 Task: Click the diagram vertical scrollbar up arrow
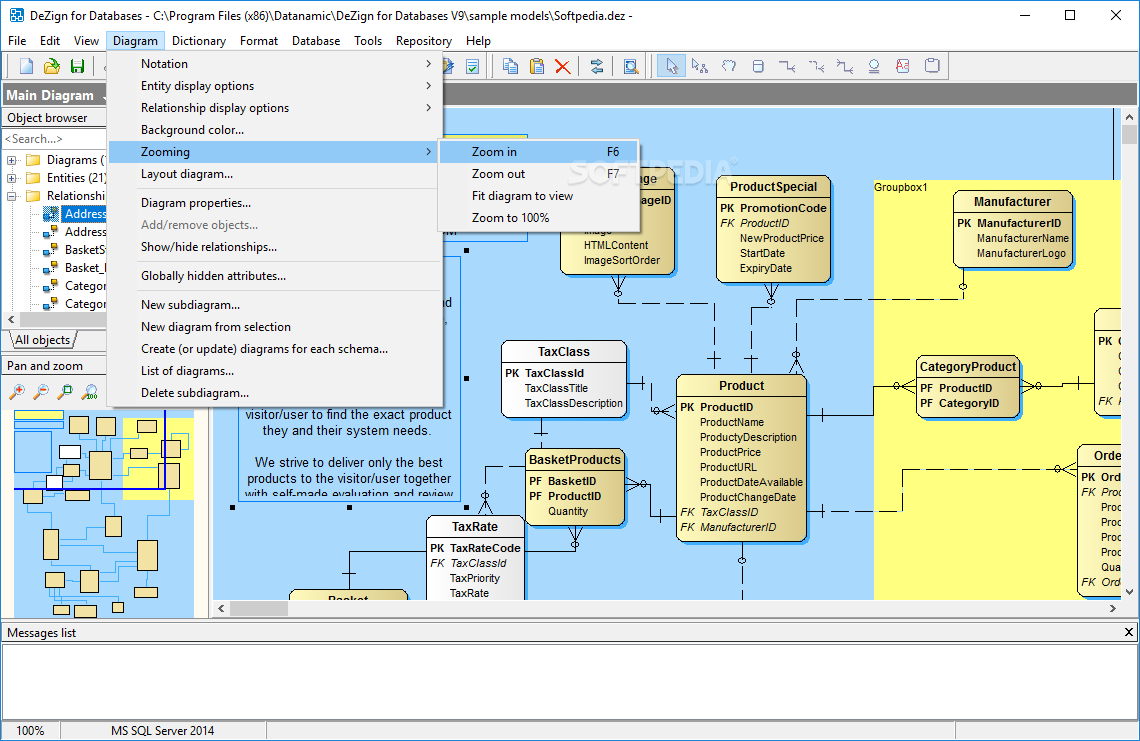coord(1129,116)
